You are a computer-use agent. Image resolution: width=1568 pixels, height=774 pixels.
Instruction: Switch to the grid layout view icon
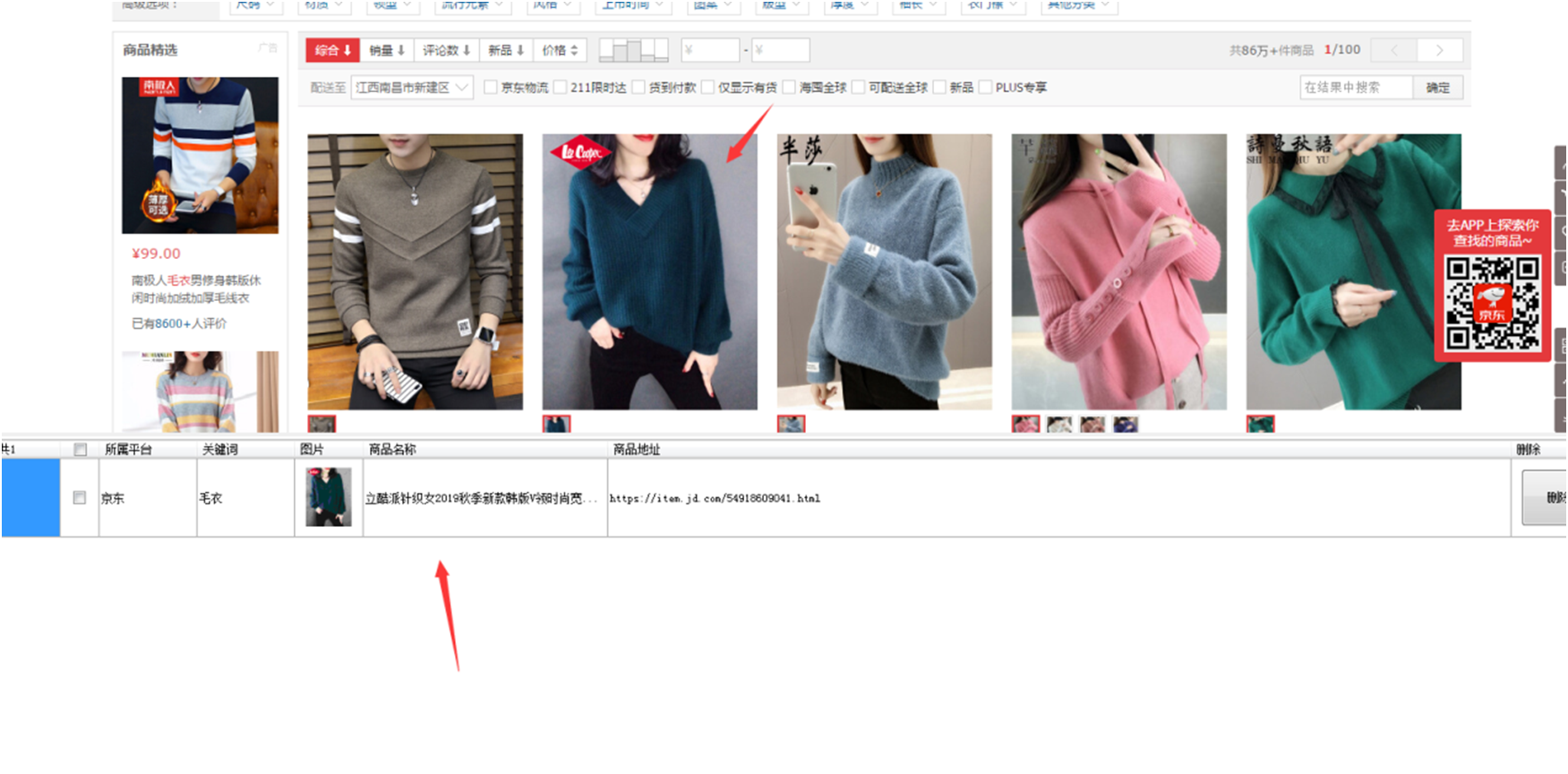pos(633,50)
